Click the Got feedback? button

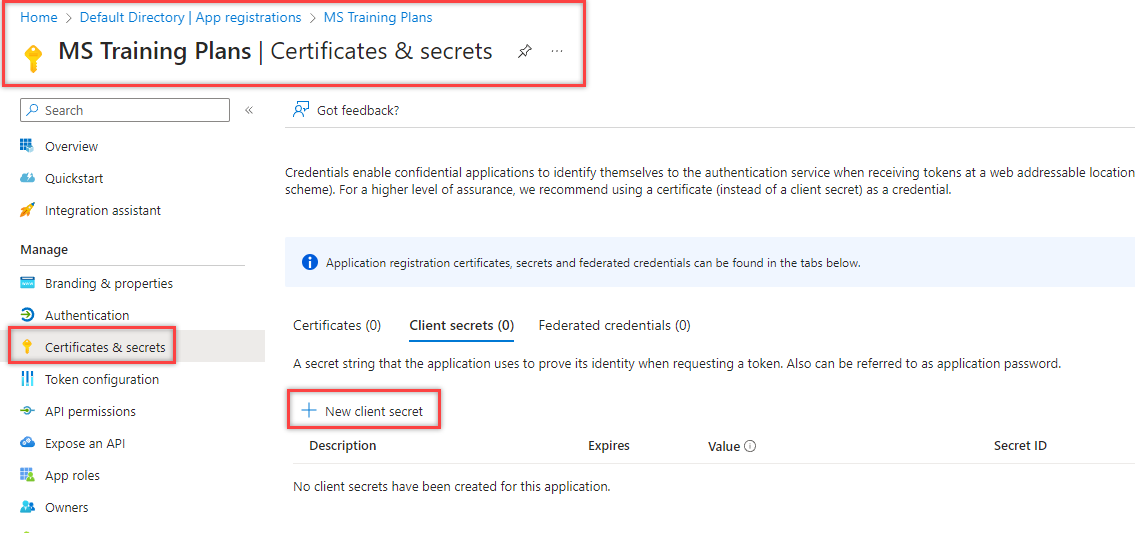coord(346,110)
